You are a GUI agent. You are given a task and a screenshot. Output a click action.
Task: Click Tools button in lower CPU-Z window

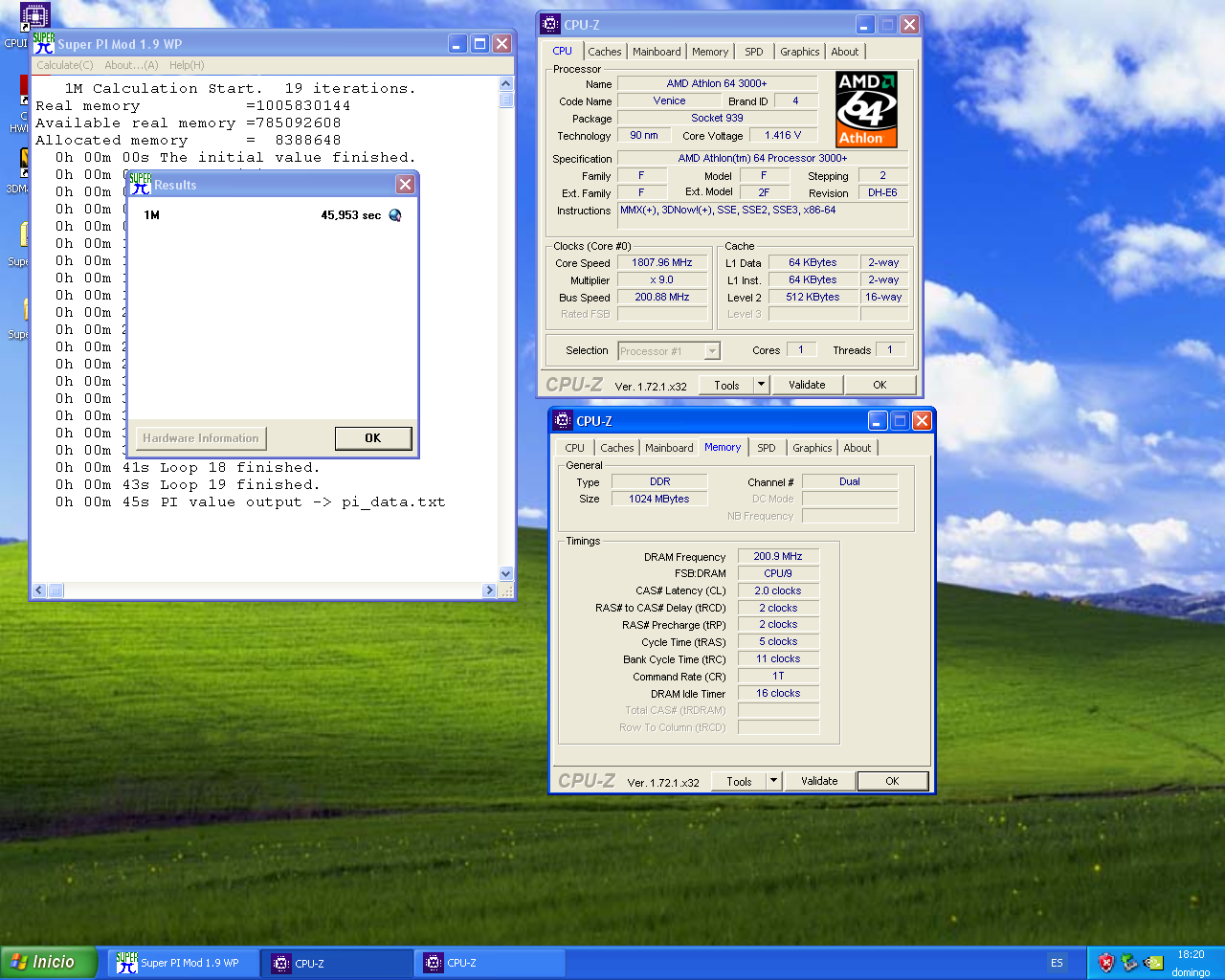(739, 781)
